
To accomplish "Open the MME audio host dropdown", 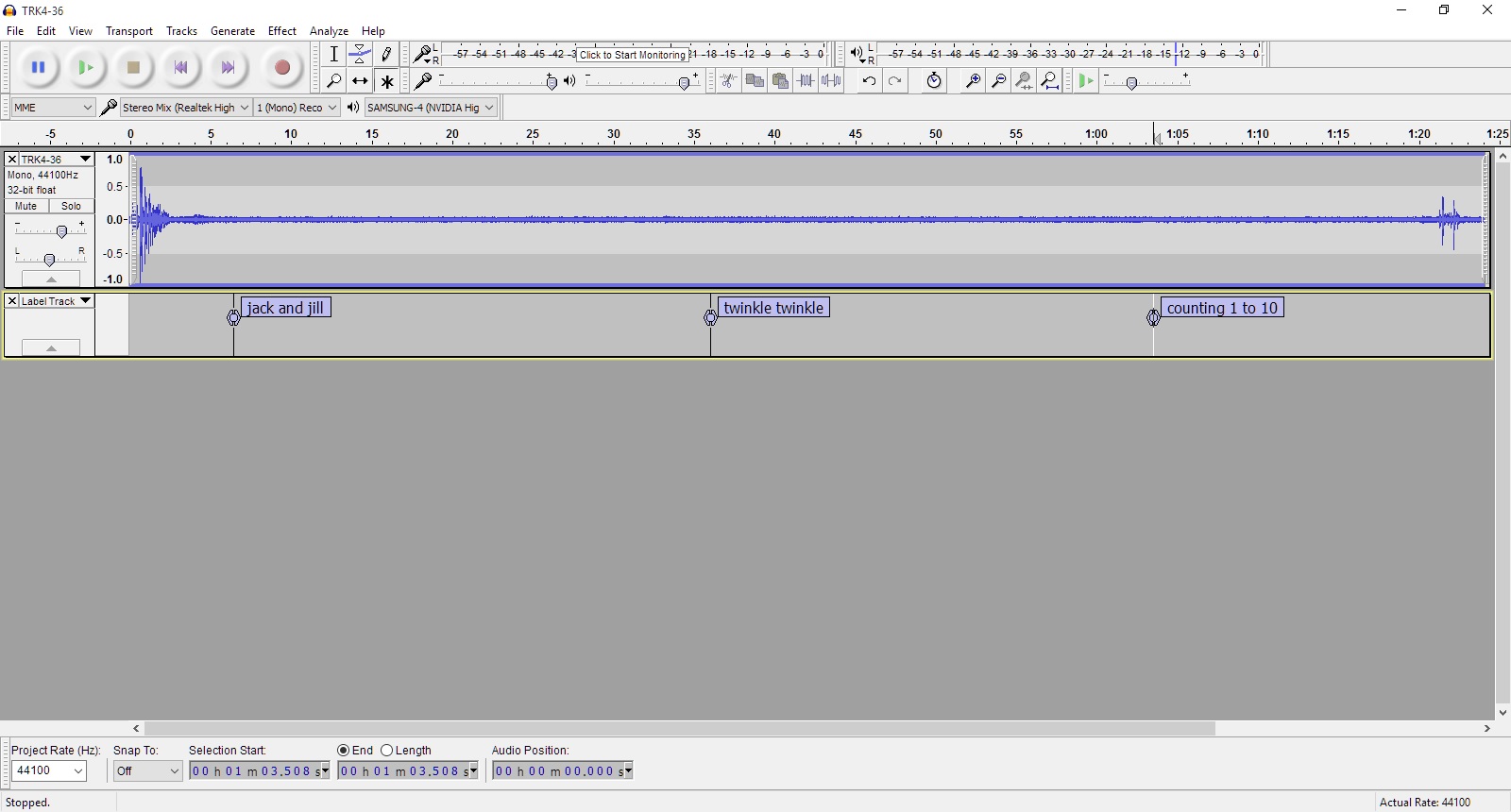I will pos(53,108).
